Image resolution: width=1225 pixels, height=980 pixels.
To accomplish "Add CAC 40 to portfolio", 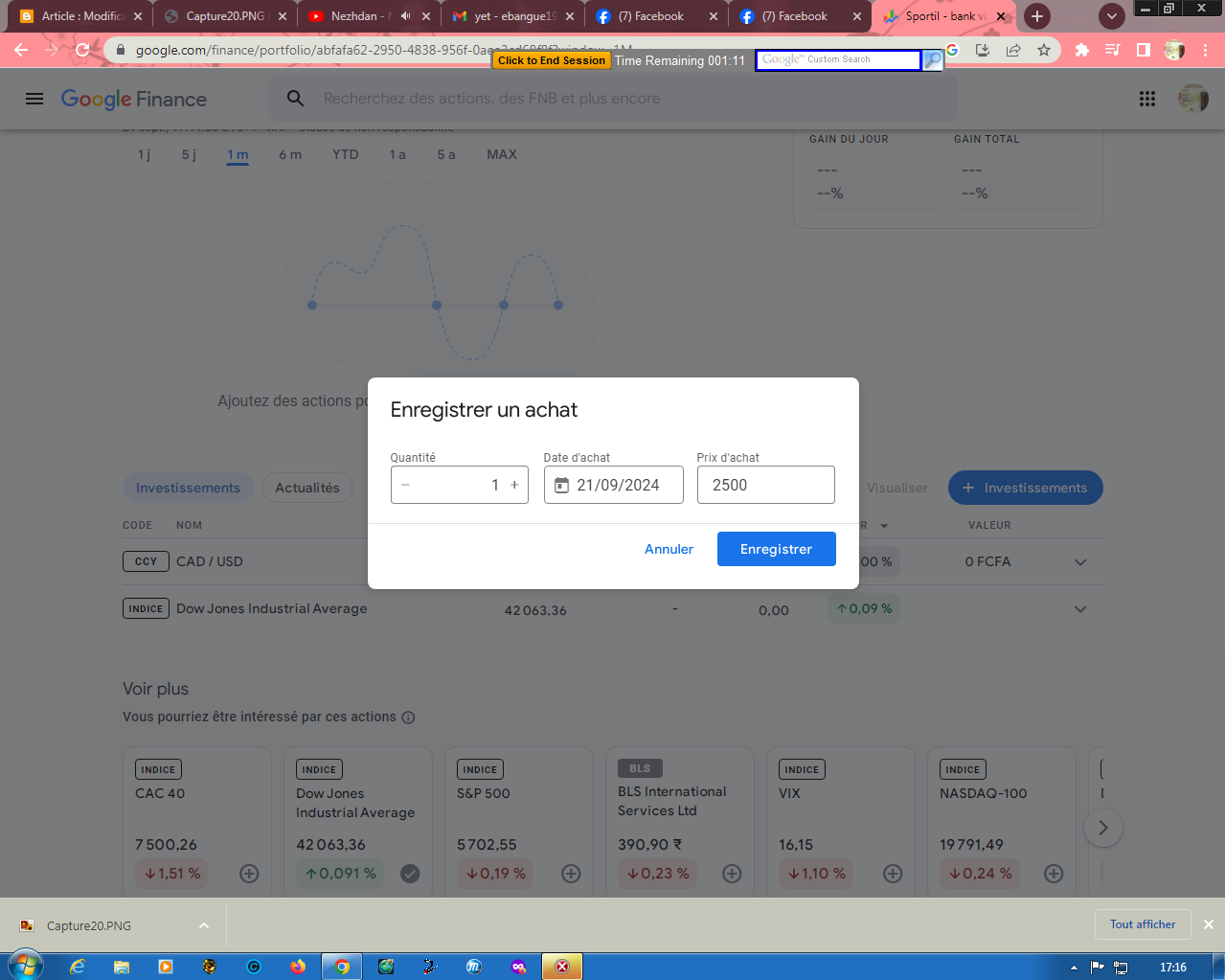I will 249,874.
